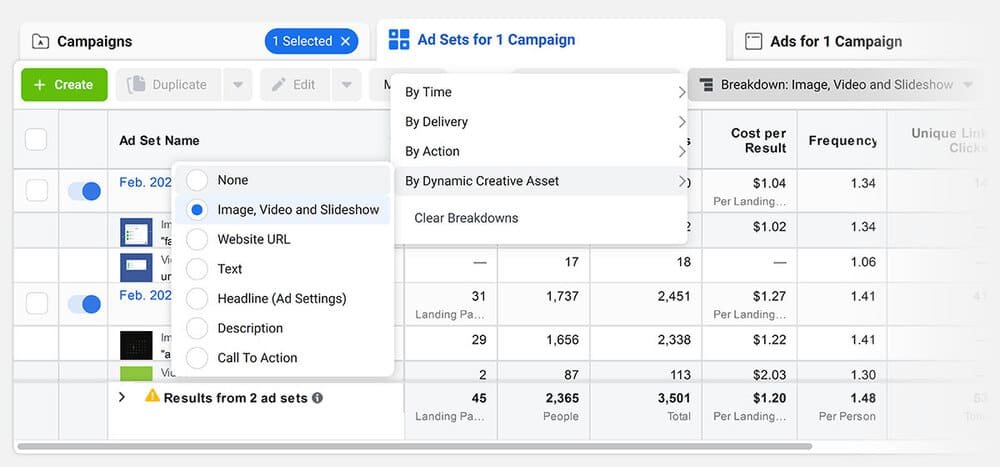The height and width of the screenshot is (467, 1000).
Task: Select the Text radio option
Action: click(x=197, y=269)
